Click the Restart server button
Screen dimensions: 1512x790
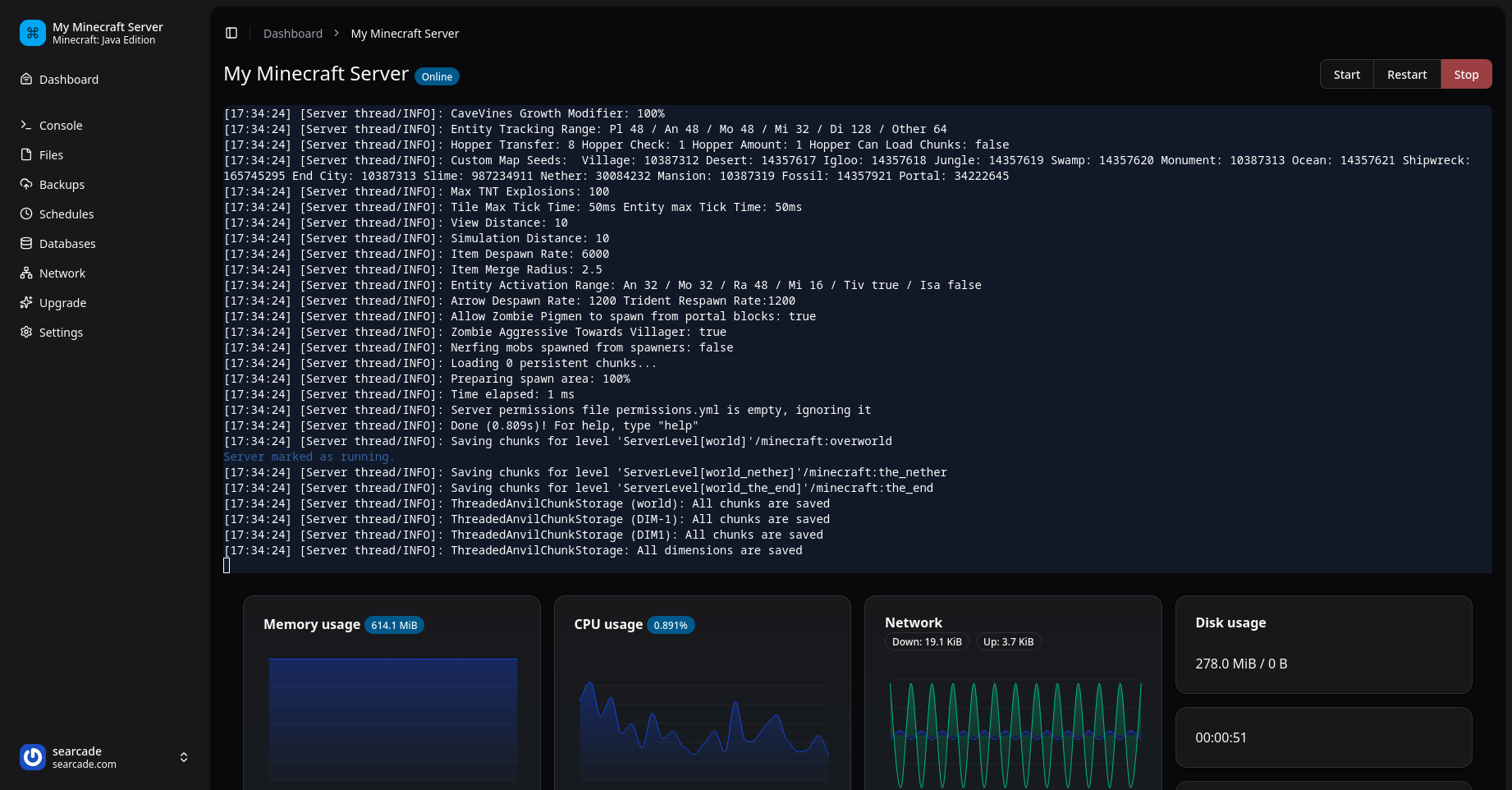pyautogui.click(x=1407, y=74)
